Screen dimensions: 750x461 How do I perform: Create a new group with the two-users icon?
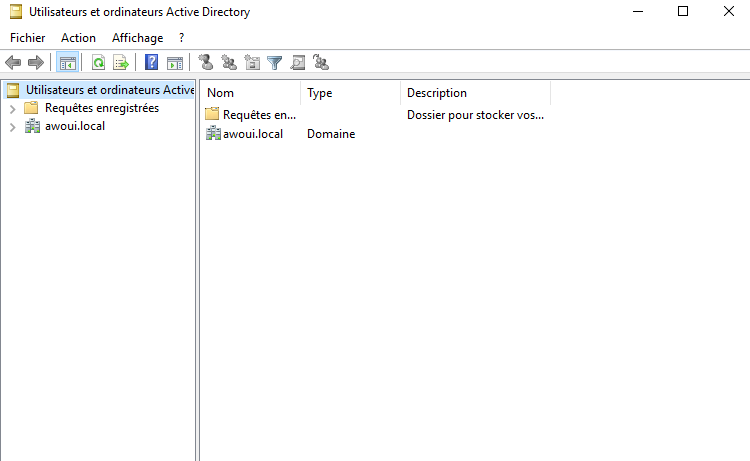[229, 62]
